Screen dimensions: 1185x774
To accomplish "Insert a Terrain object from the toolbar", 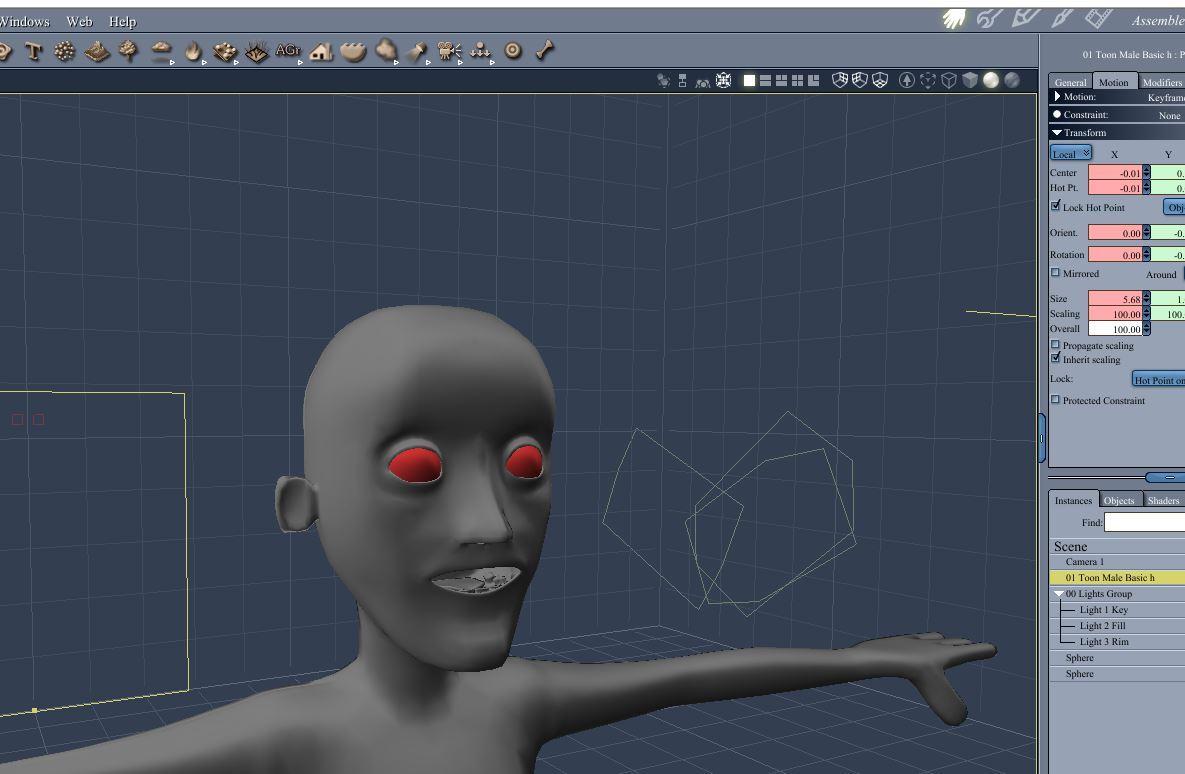I will [x=97, y=51].
